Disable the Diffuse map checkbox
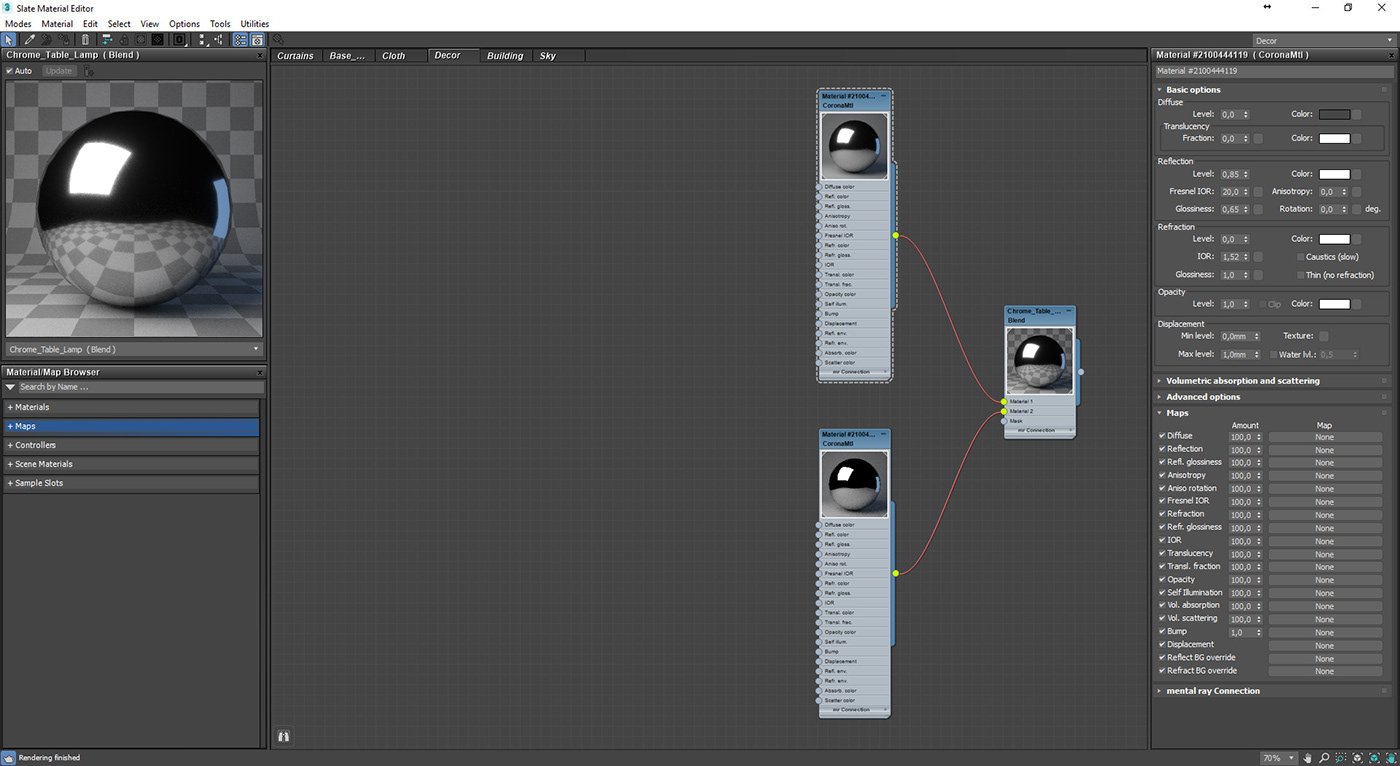Viewport: 1400px width, 766px height. 1162,436
